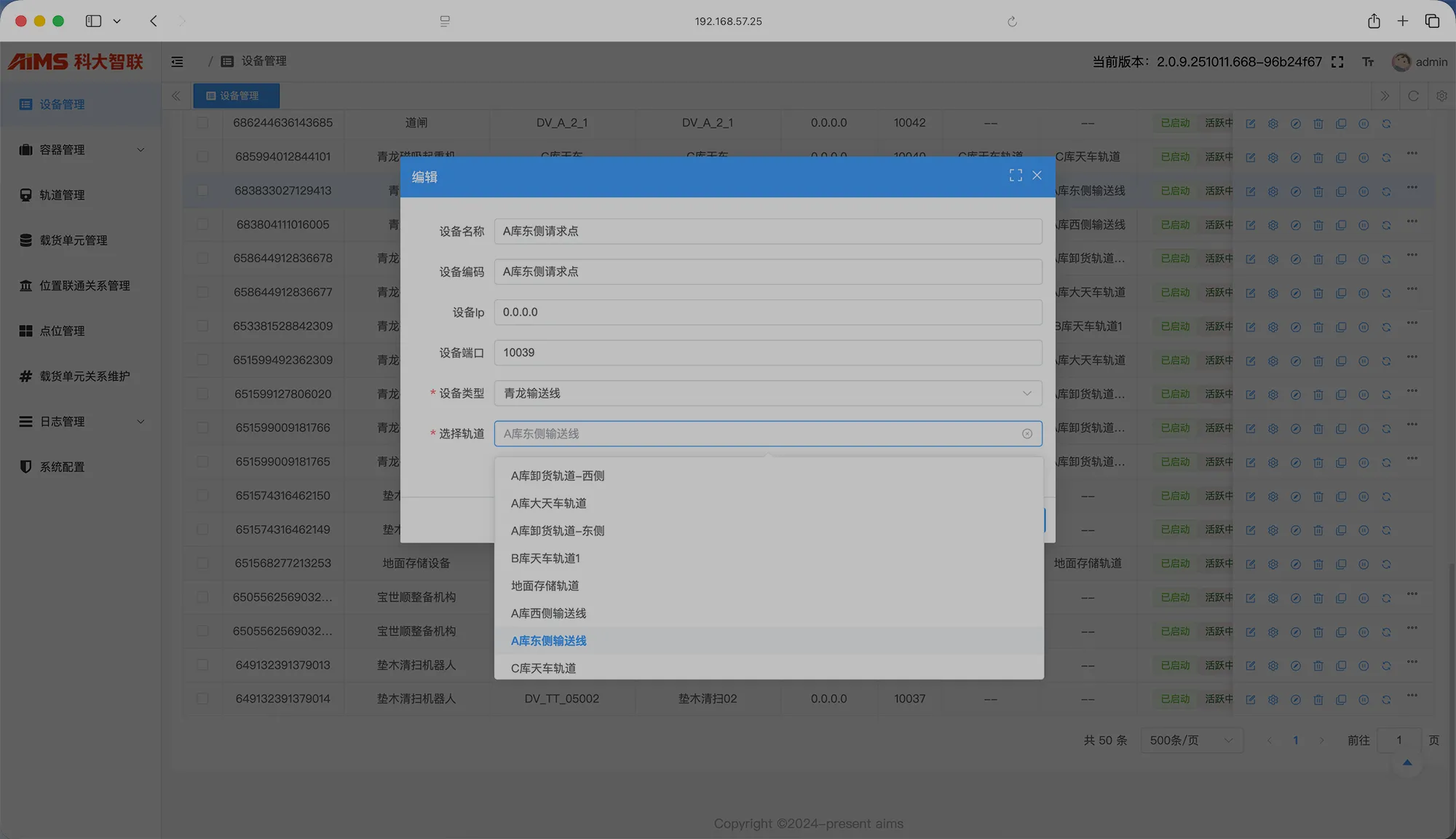
Task: Open the 500条/页 page size dropdown
Action: click(1191, 740)
